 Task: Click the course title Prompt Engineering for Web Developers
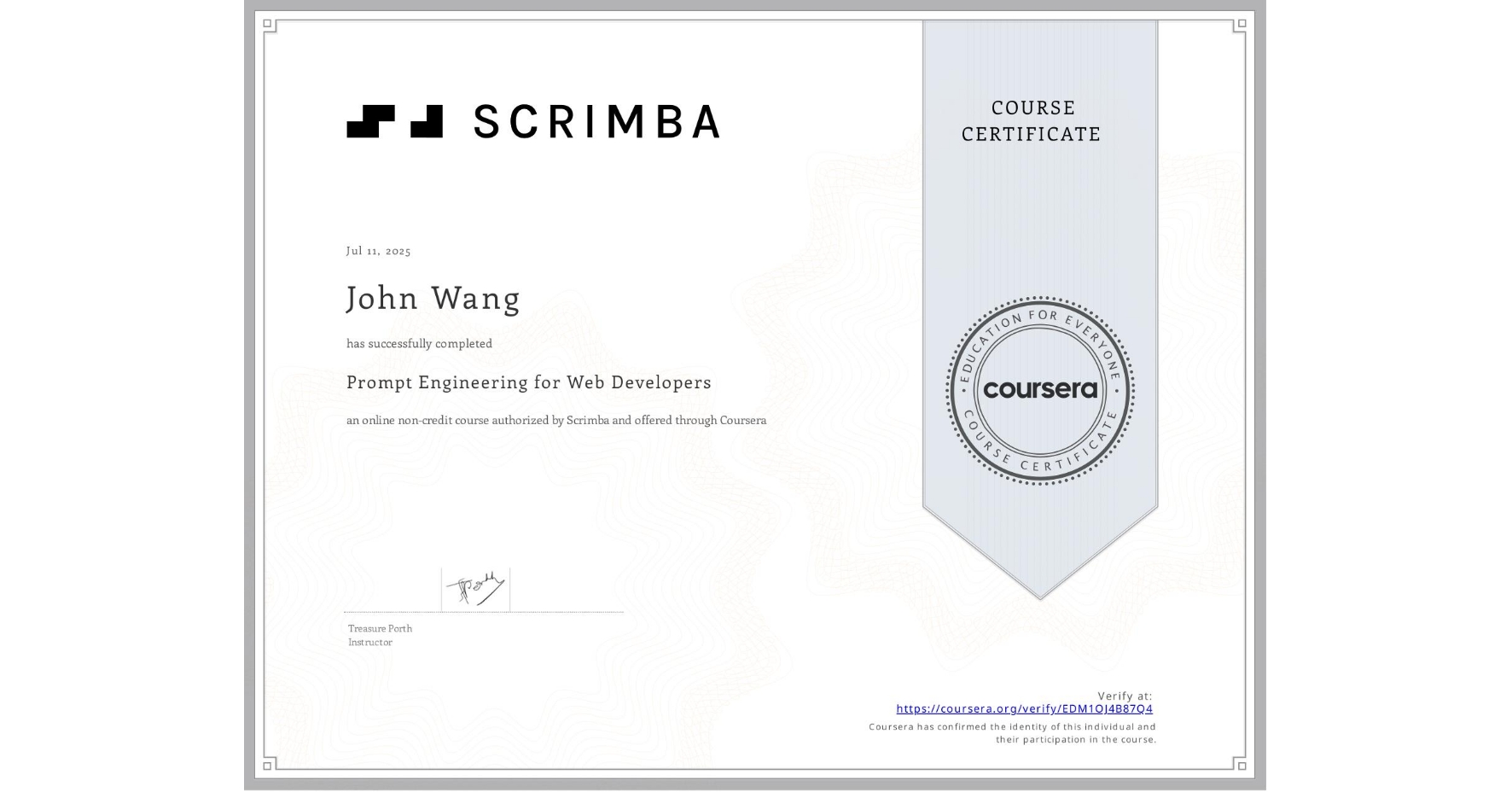[529, 382]
